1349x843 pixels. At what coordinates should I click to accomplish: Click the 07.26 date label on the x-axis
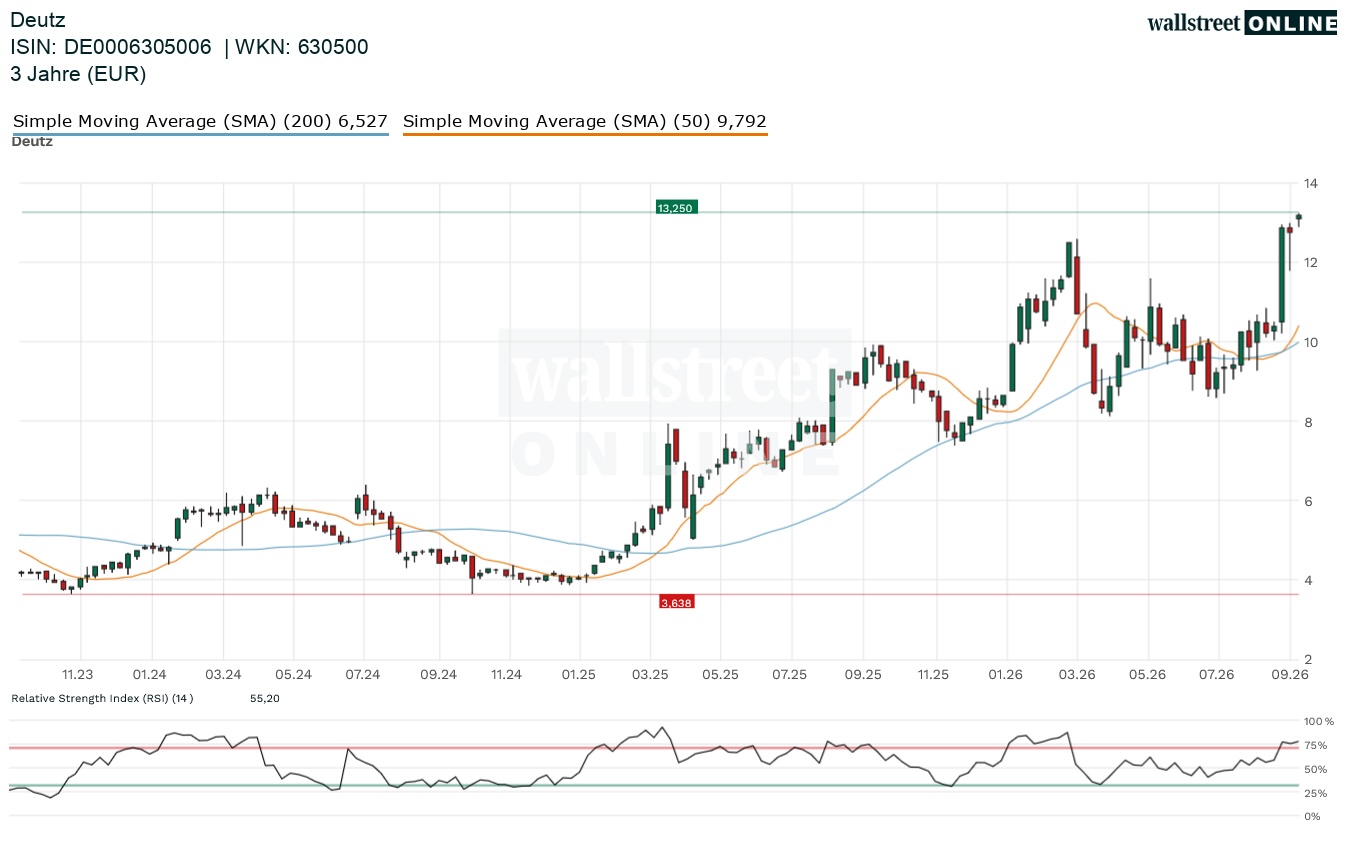1217,675
